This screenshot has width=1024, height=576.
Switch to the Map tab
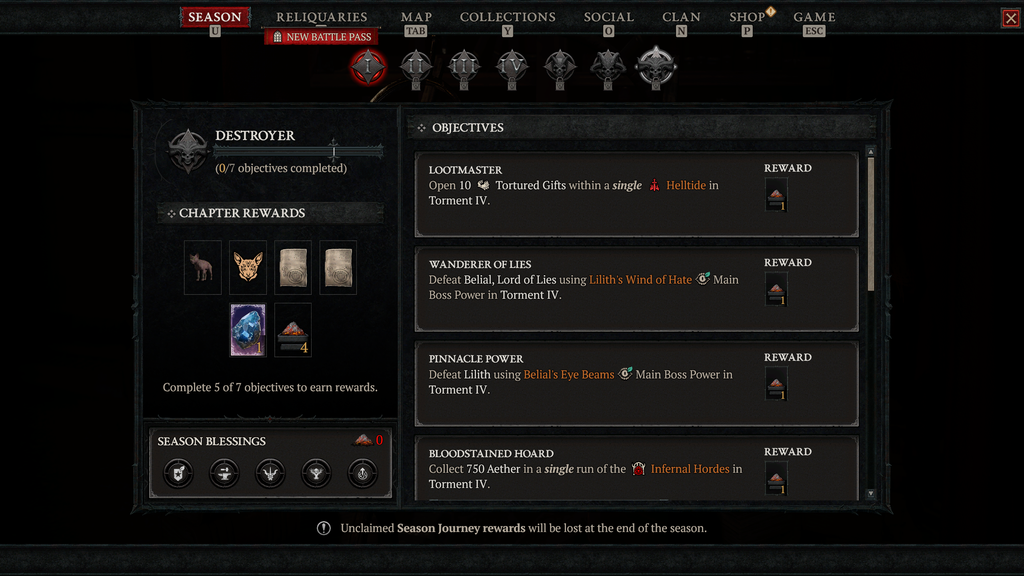point(416,17)
